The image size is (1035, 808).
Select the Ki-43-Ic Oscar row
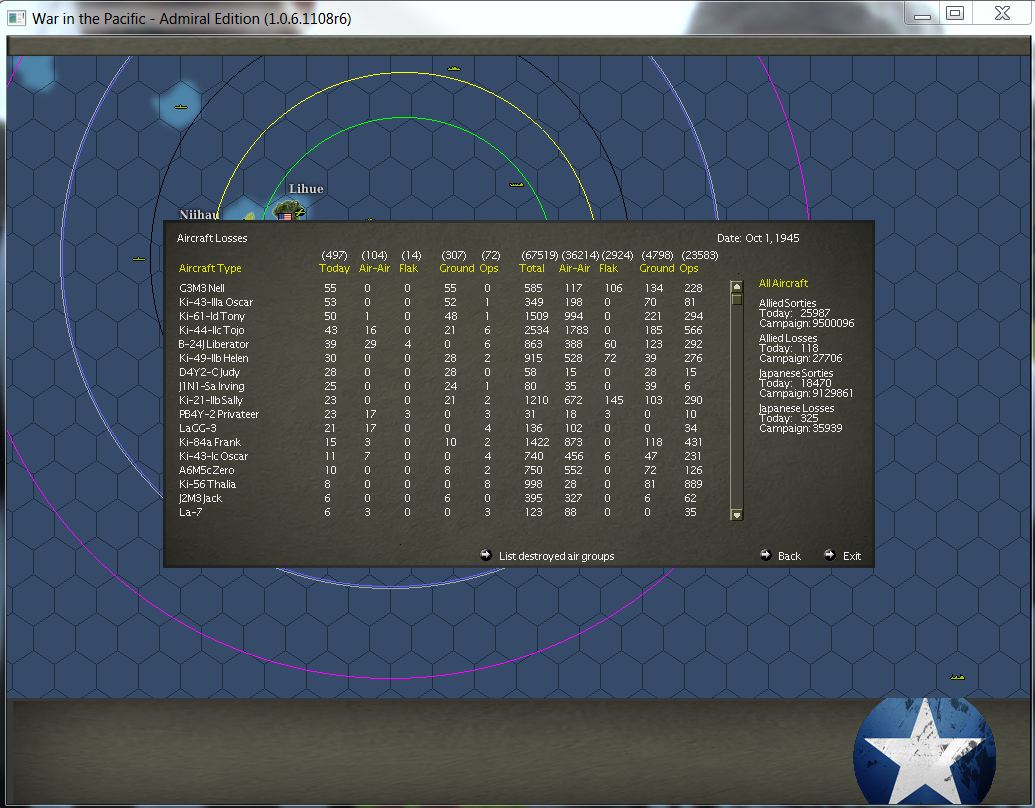[x=441, y=456]
